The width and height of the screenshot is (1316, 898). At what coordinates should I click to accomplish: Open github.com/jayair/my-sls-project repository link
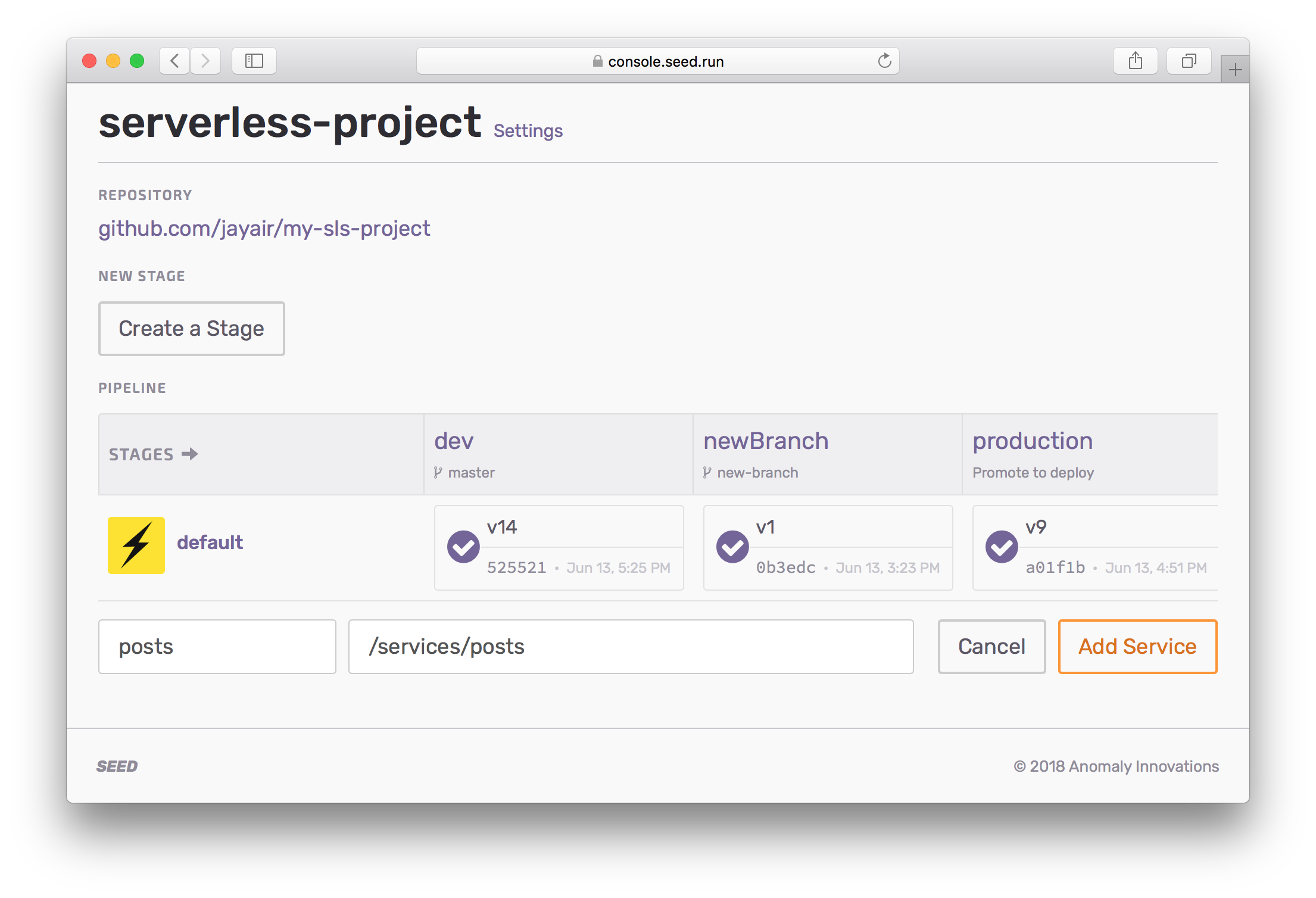pyautogui.click(x=264, y=229)
